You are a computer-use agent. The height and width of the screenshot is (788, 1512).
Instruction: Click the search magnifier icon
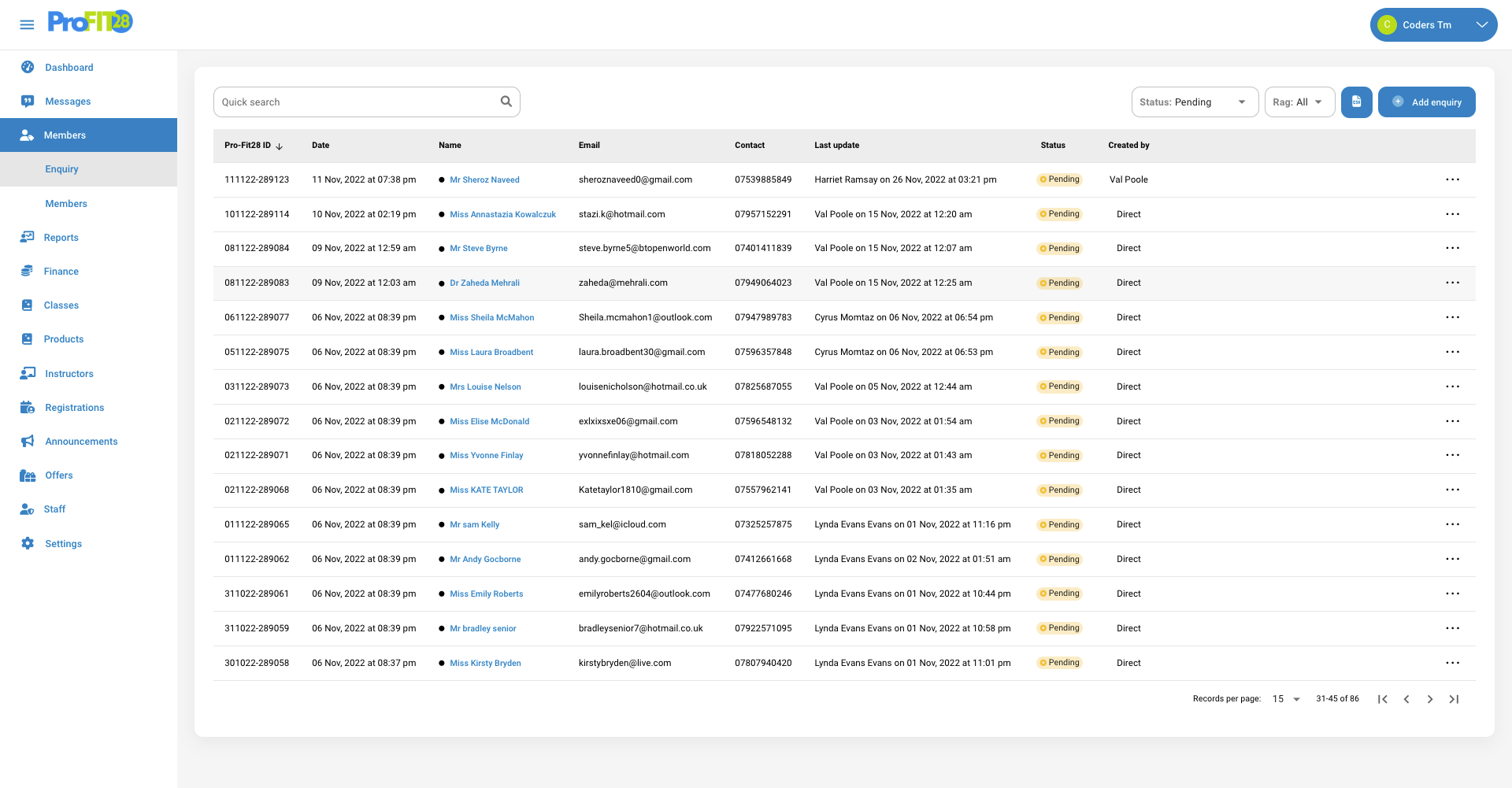tap(506, 102)
